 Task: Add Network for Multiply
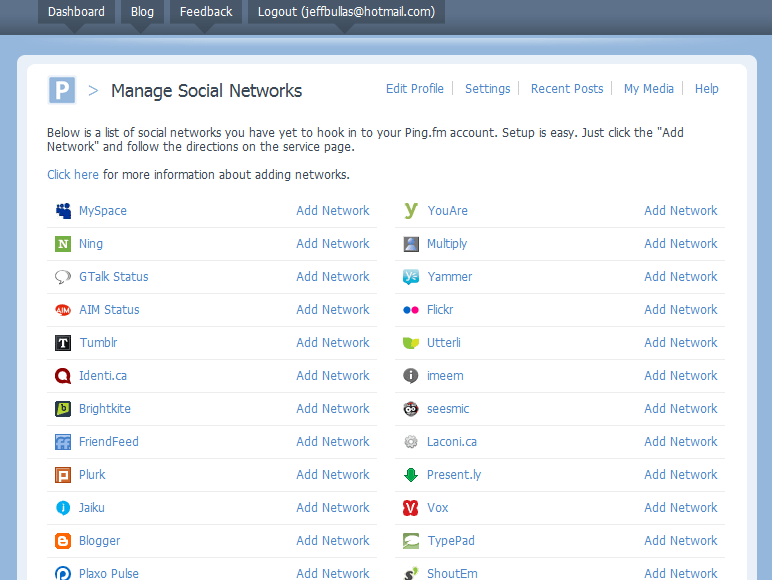tap(681, 244)
